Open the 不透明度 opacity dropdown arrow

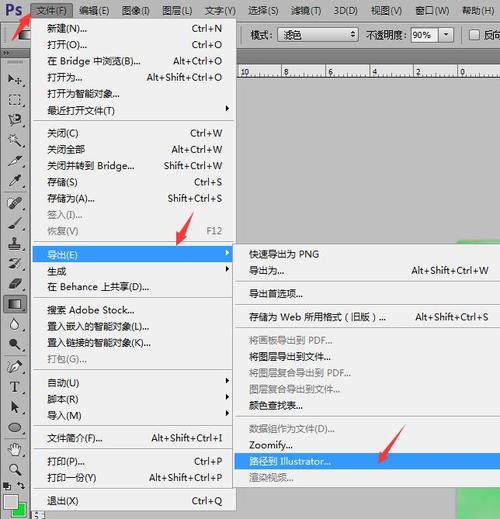(x=446, y=35)
